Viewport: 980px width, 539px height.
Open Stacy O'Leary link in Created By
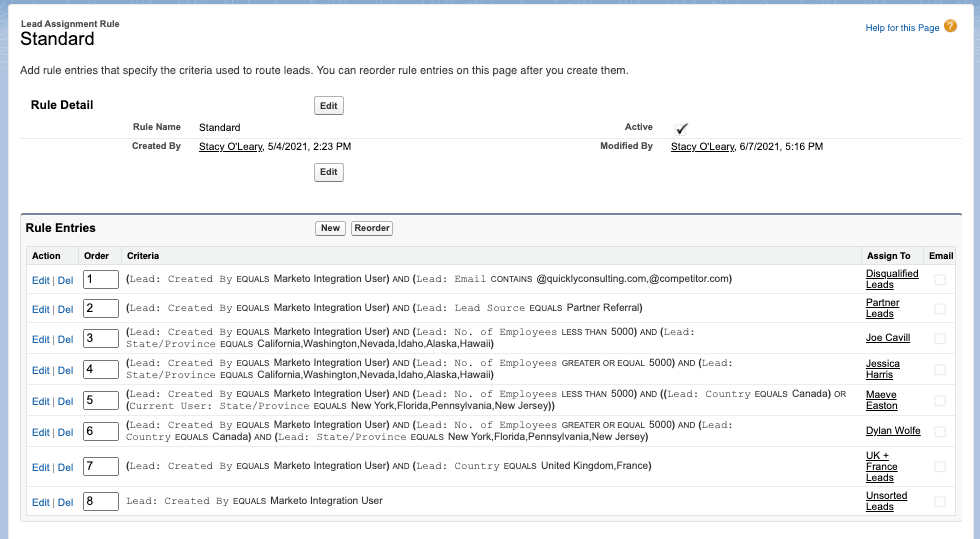pyautogui.click(x=231, y=146)
